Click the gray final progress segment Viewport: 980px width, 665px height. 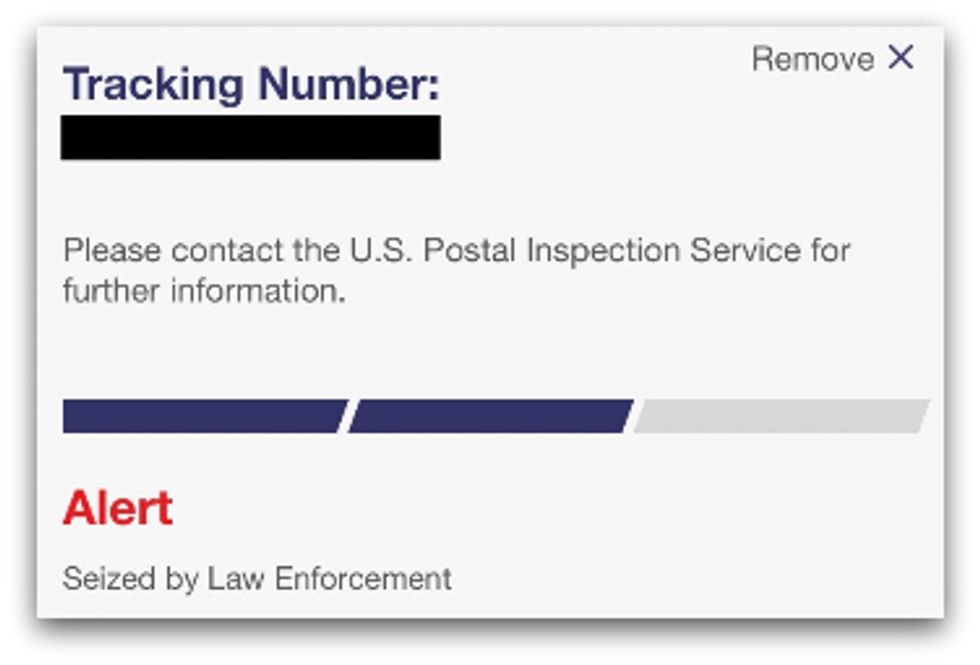click(781, 416)
